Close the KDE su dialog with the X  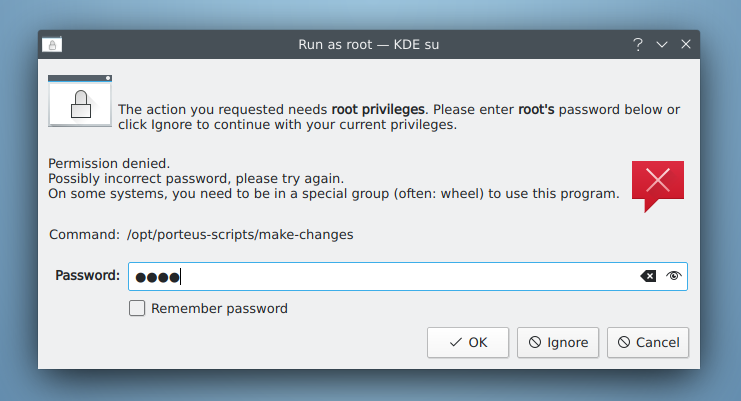(686, 44)
